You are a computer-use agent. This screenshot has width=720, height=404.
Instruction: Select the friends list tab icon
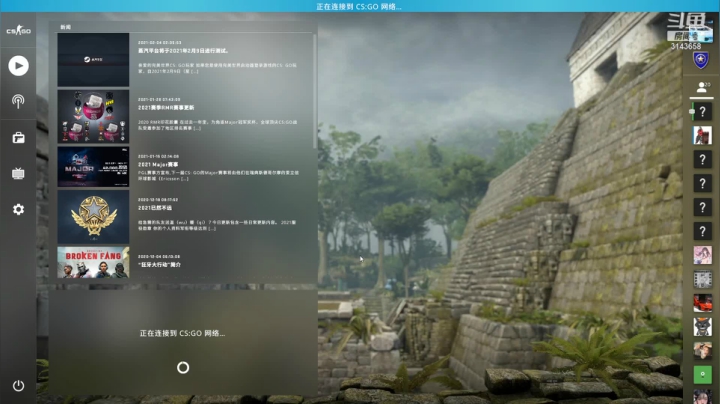[702, 87]
